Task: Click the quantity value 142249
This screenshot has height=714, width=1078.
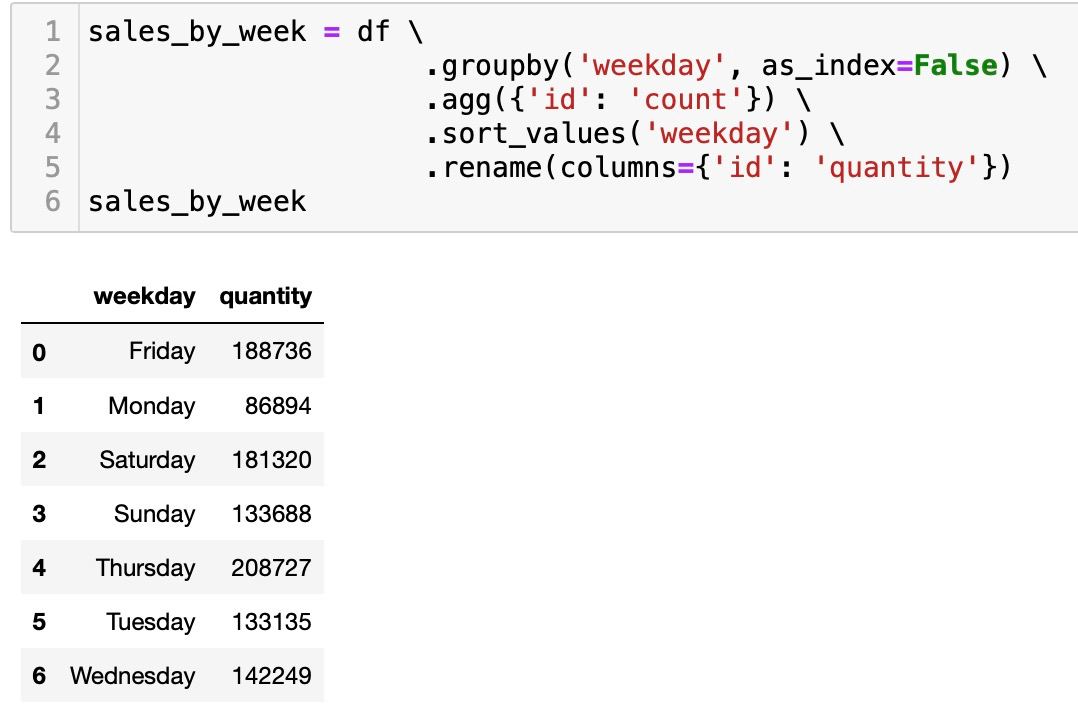Action: [x=272, y=676]
